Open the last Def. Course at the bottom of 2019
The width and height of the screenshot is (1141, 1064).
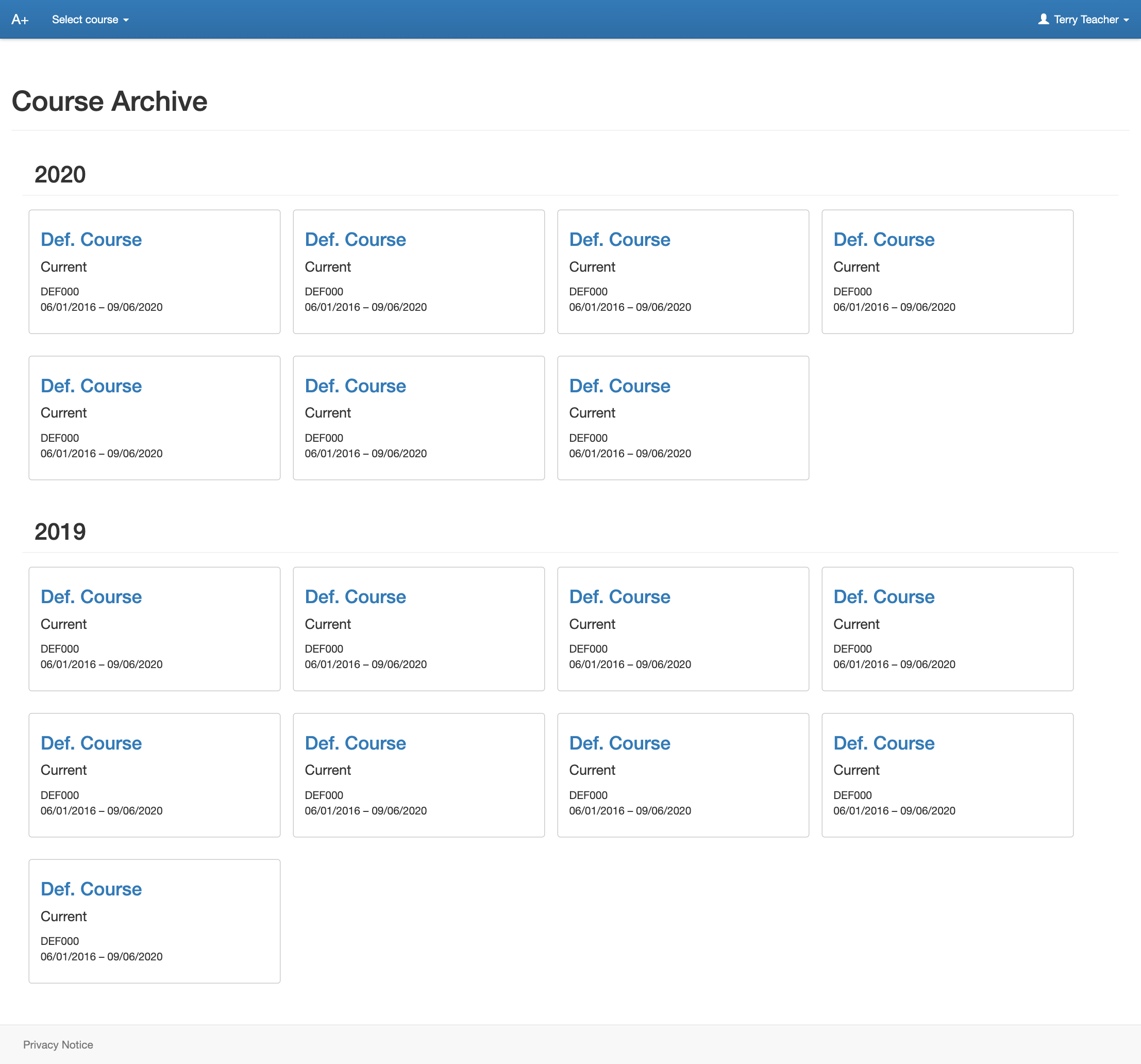click(91, 889)
